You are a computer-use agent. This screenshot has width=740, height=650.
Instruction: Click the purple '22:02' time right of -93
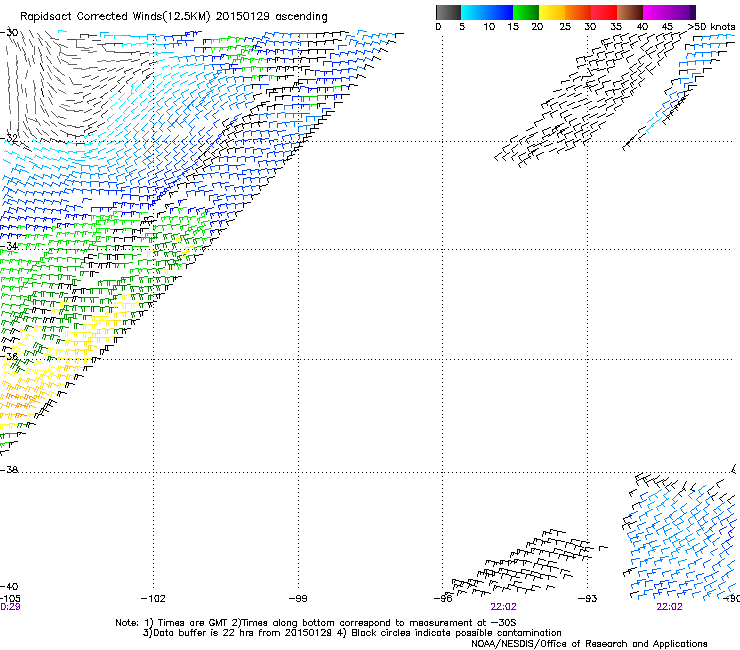click(670, 607)
